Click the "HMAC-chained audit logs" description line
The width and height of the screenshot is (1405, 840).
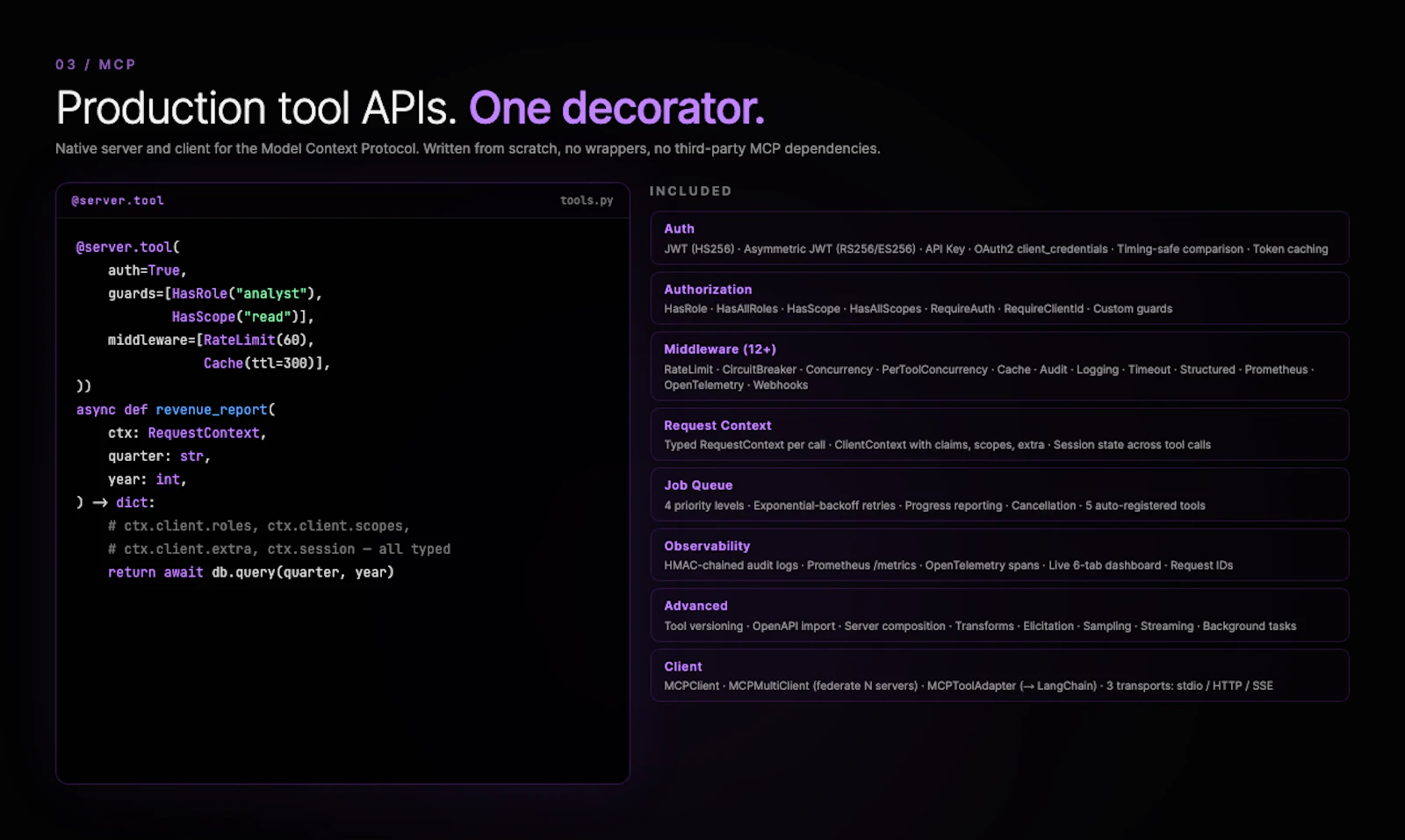(948, 565)
